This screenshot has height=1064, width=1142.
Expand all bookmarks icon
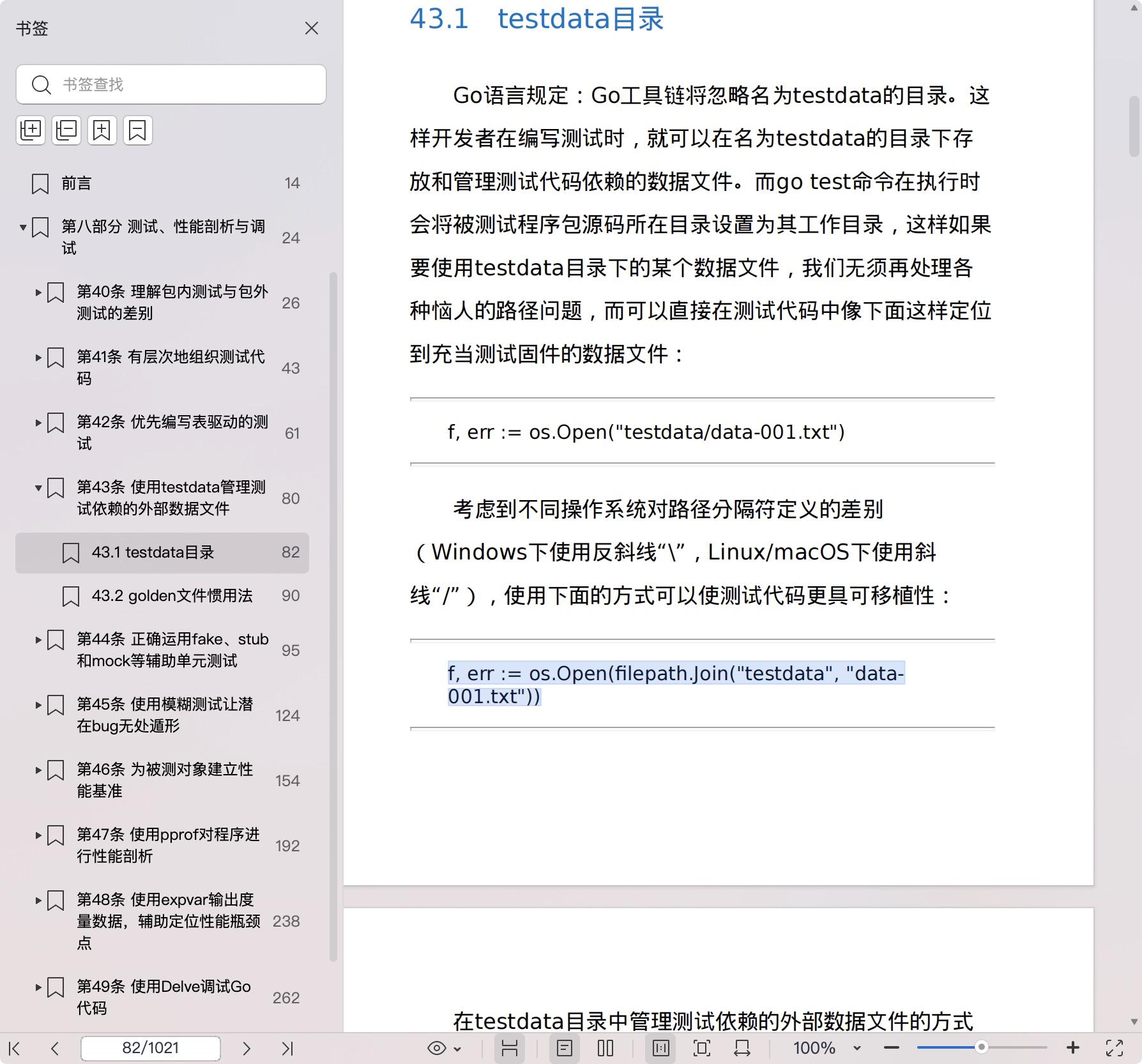31,130
